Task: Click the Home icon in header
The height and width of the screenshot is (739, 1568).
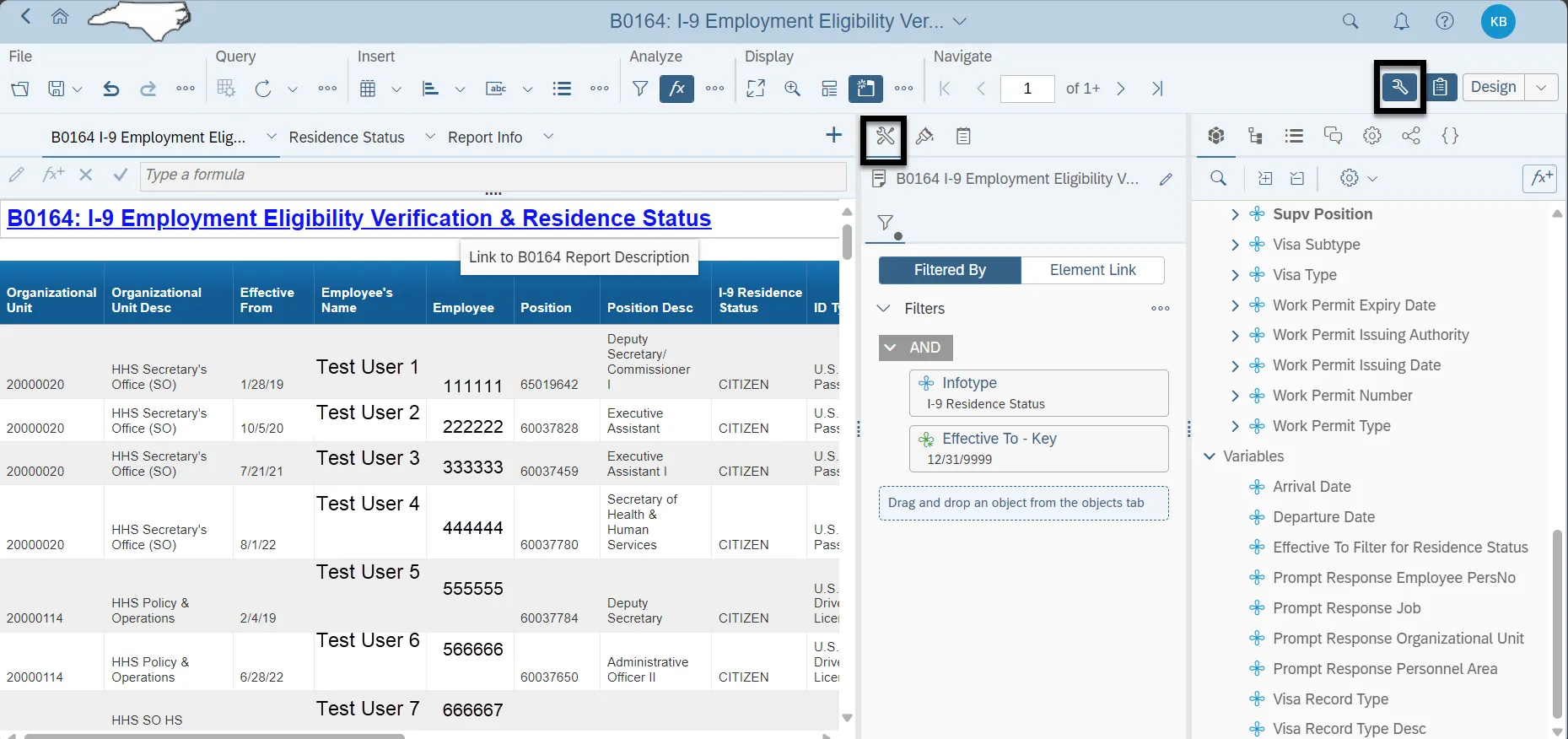Action: pos(60,17)
